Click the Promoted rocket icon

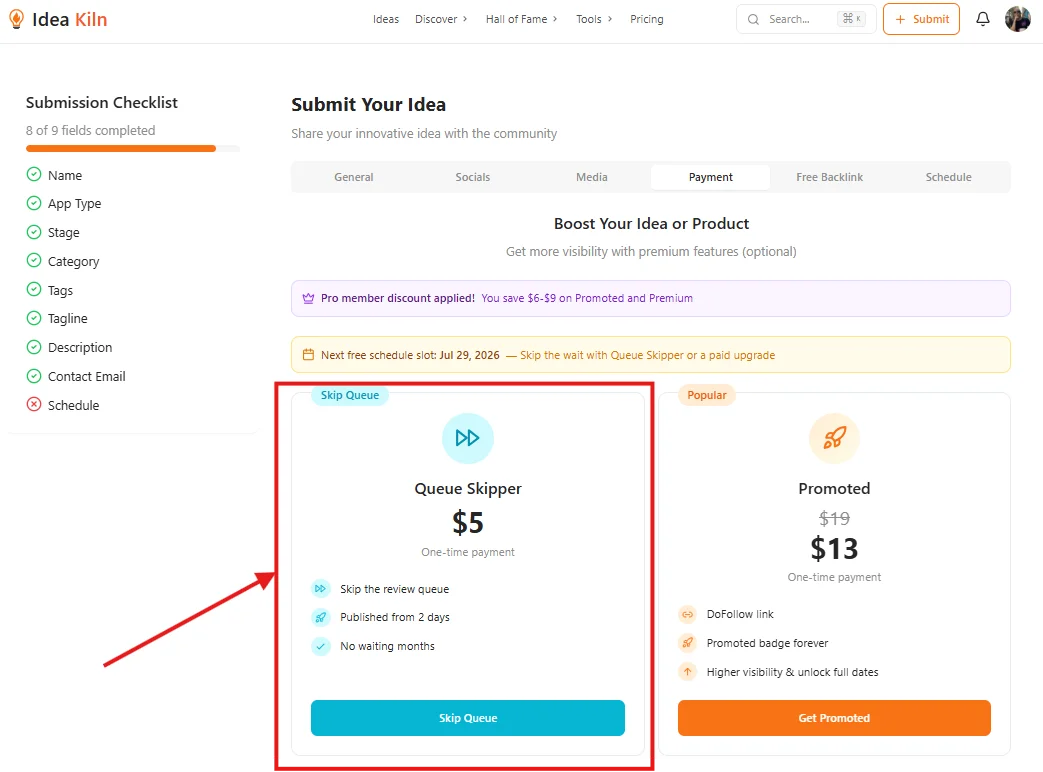[x=834, y=438]
